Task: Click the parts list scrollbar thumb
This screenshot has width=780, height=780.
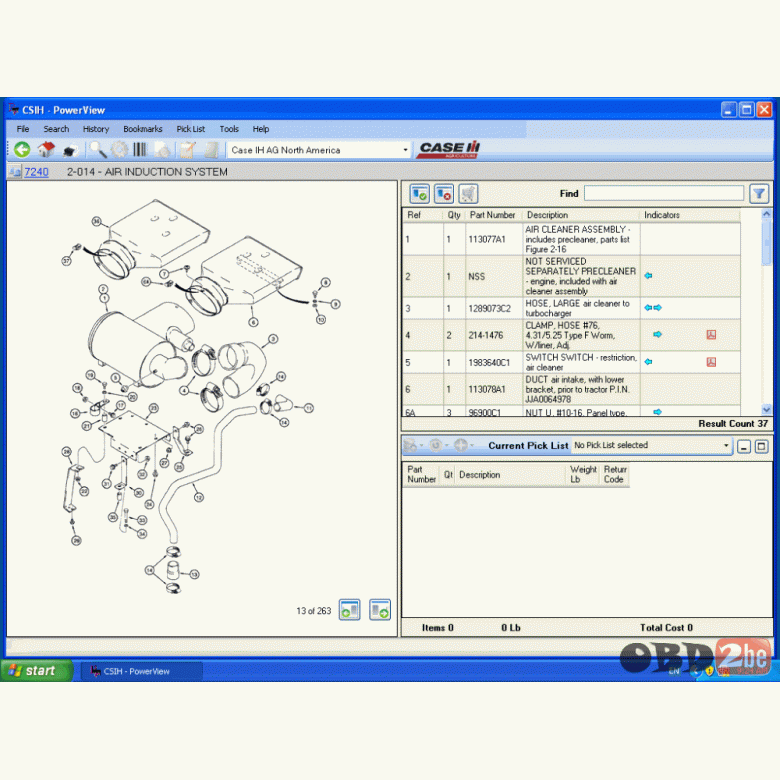Action: (767, 244)
